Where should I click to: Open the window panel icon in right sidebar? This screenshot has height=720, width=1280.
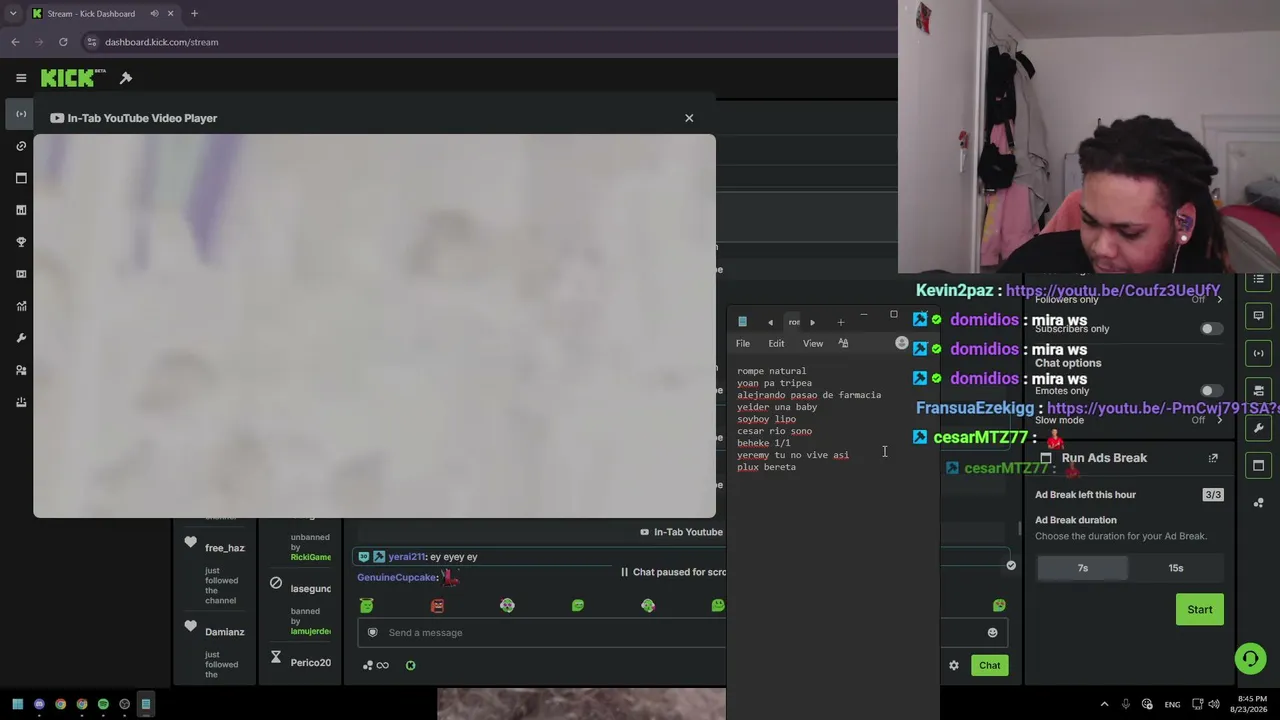coord(1259,465)
